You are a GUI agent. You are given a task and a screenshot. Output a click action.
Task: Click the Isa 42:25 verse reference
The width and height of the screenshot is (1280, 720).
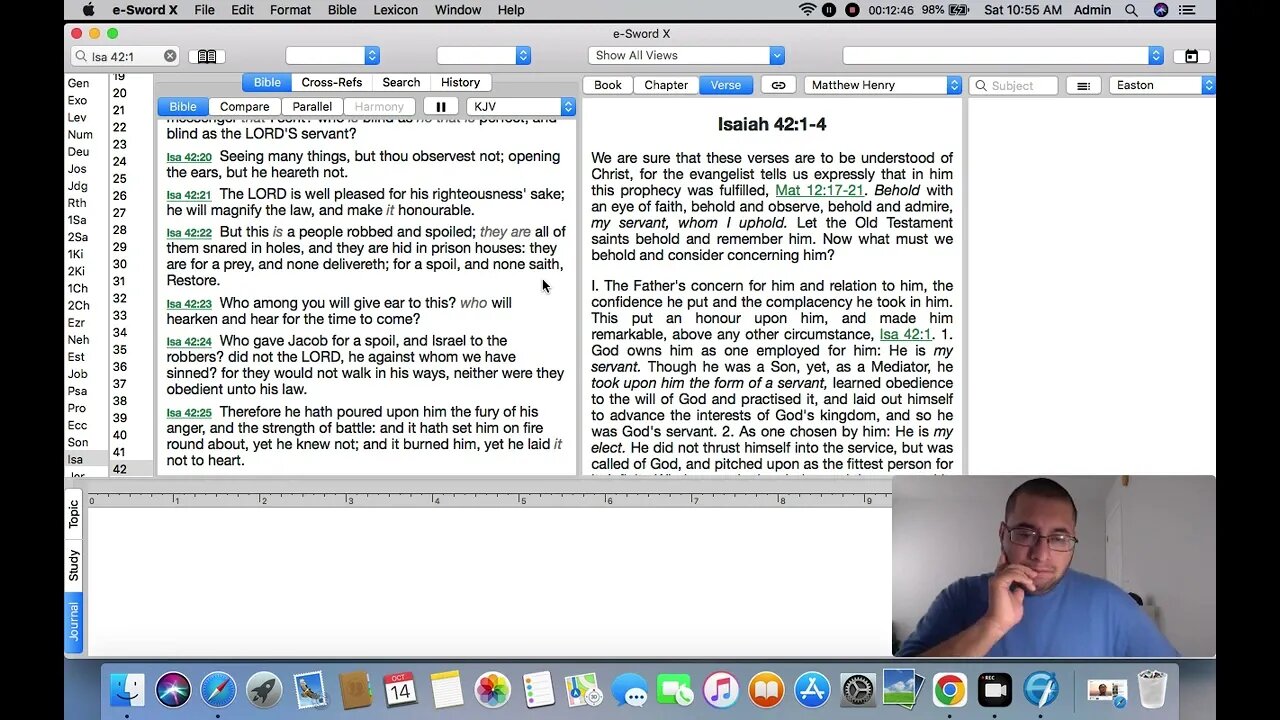pos(189,413)
